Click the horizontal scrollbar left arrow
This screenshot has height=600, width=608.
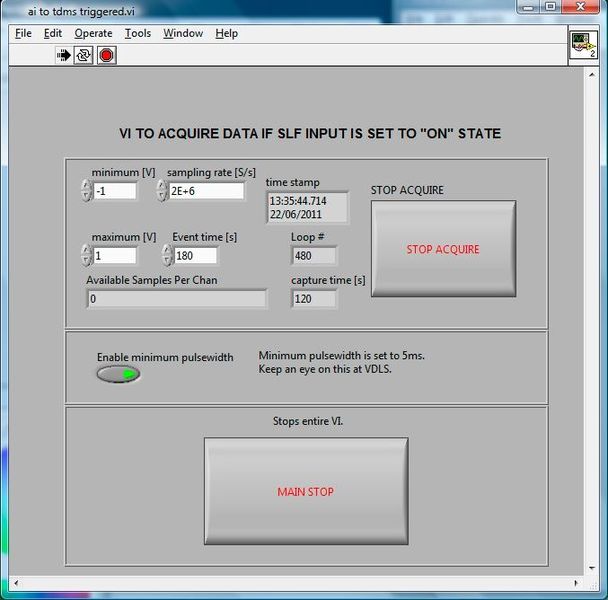(16, 583)
